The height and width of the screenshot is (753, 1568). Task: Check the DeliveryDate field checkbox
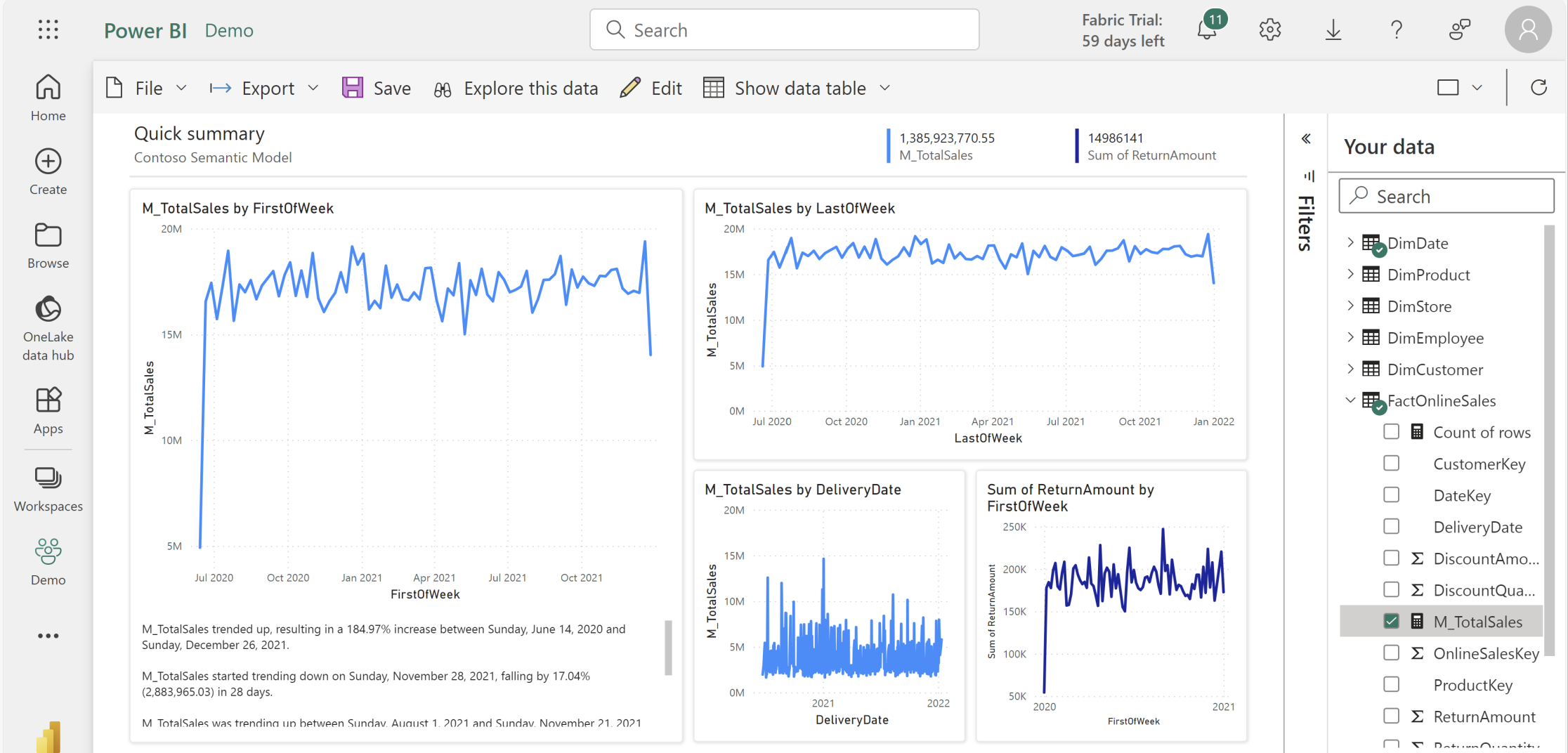pyautogui.click(x=1391, y=527)
